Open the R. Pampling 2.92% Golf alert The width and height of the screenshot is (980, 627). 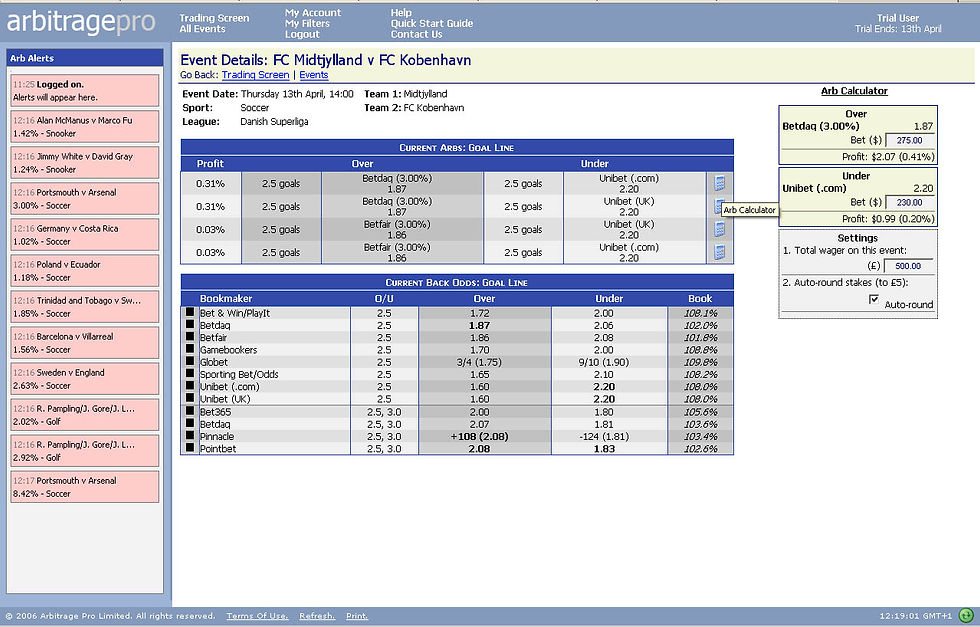point(84,451)
